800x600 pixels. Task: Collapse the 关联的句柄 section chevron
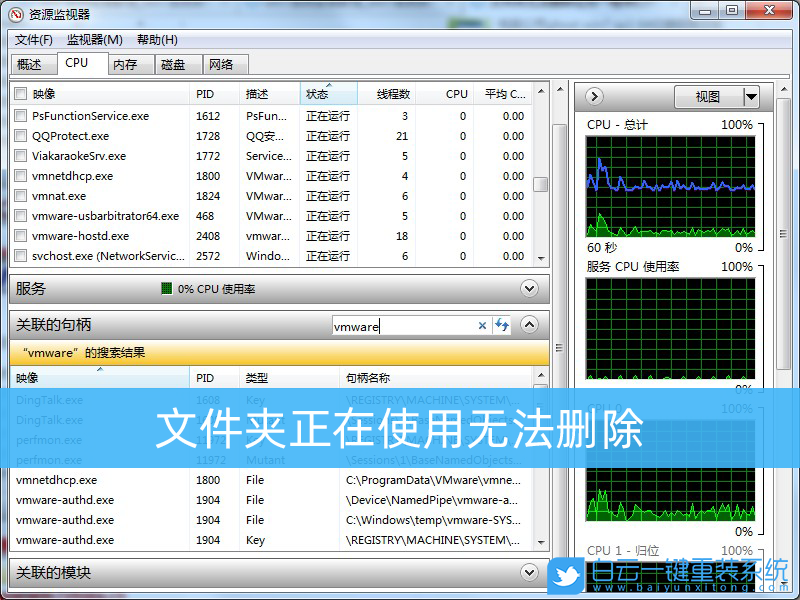pyautogui.click(x=530, y=325)
